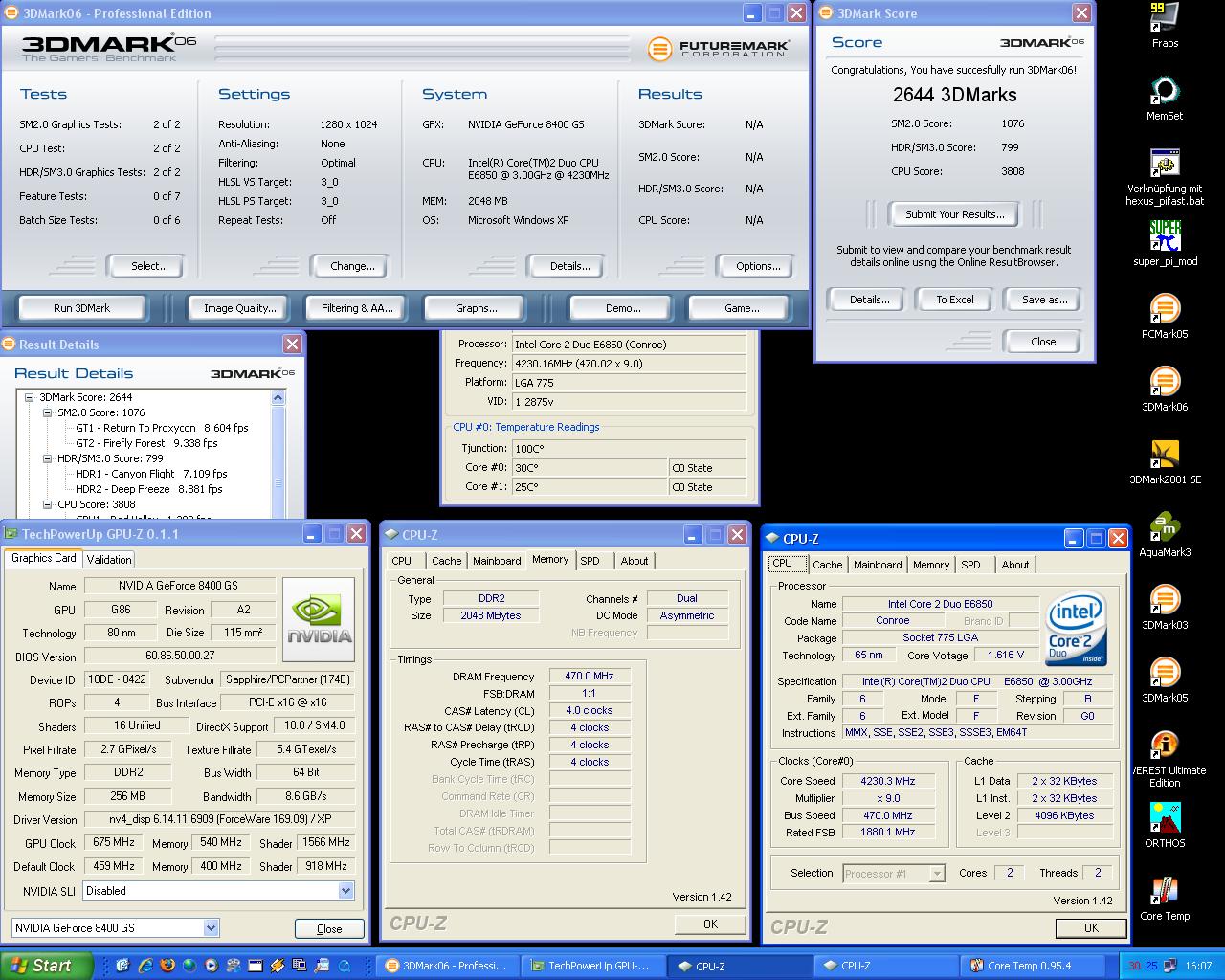1225x980 pixels.
Task: Select the 3DMark06 desktop icon
Action: point(1165,382)
